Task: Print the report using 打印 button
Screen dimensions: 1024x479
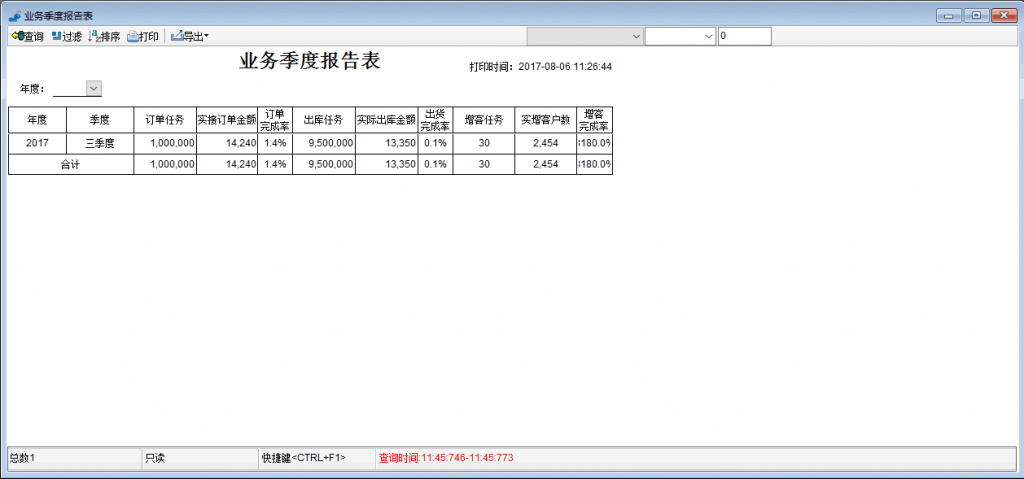Action: [x=143, y=36]
